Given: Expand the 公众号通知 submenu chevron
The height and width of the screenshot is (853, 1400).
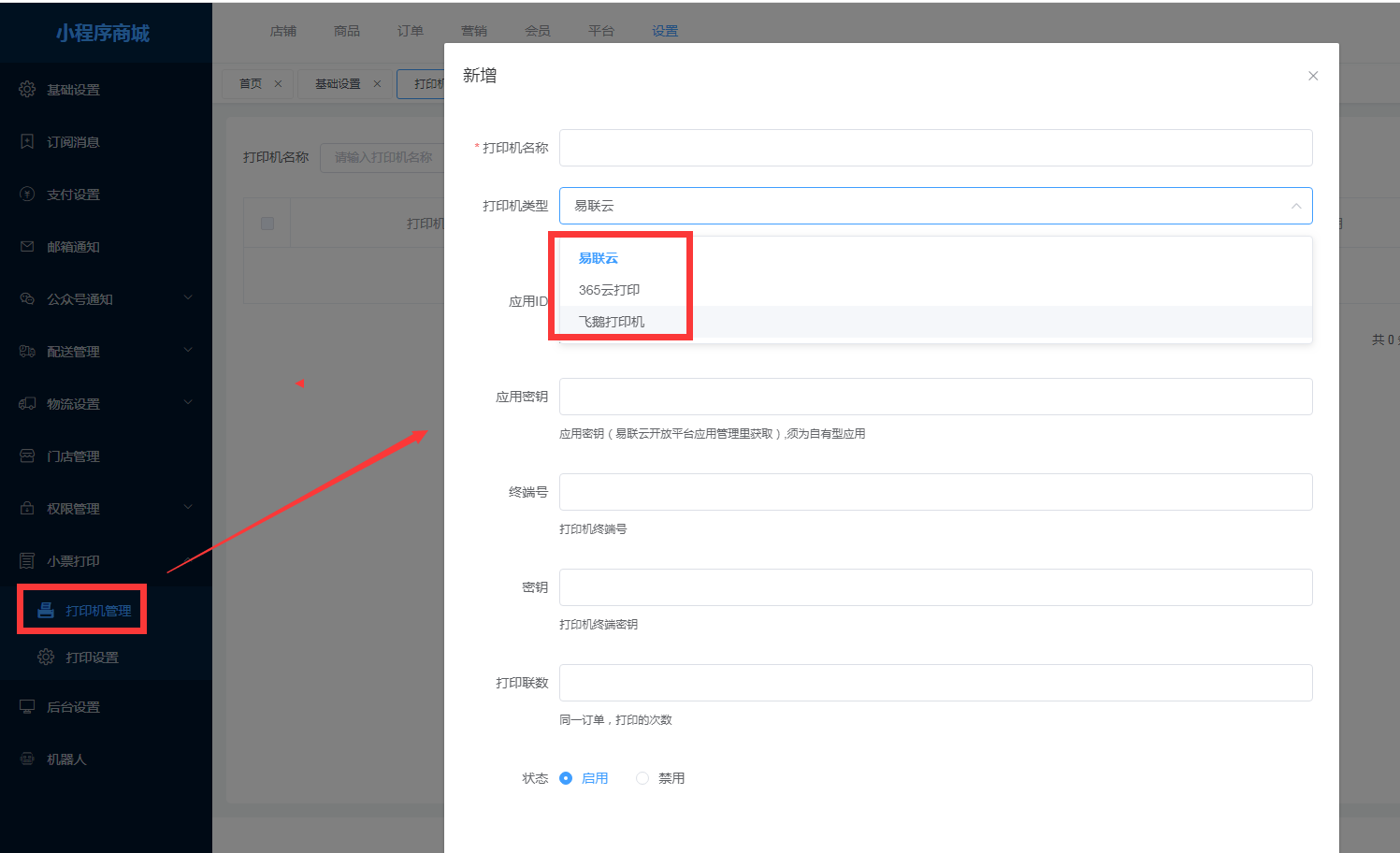Looking at the screenshot, I should (188, 297).
